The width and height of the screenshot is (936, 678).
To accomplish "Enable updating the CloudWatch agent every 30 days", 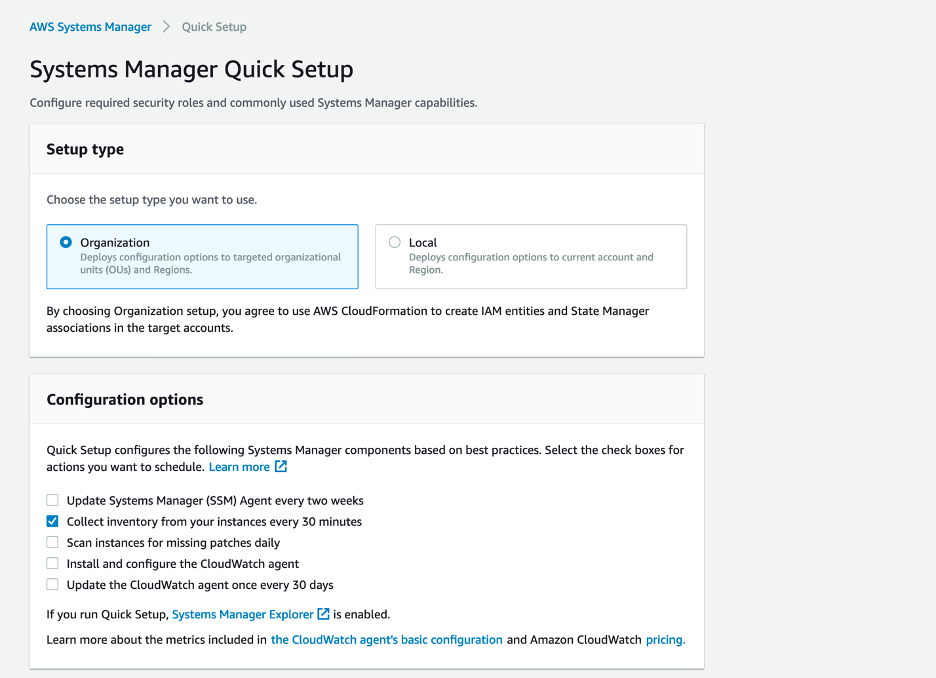I will click(x=52, y=584).
